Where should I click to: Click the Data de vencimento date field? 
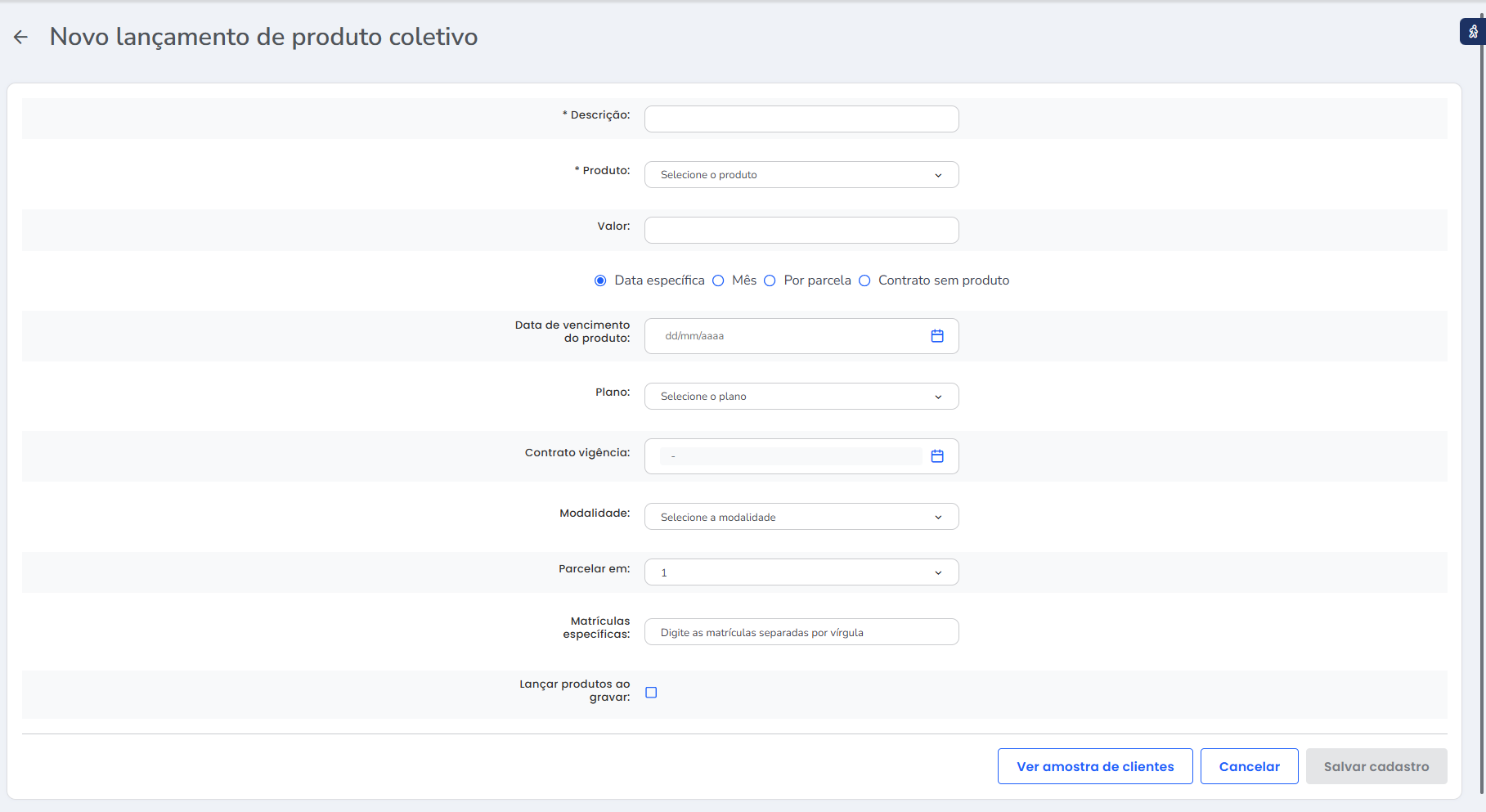[785, 336]
